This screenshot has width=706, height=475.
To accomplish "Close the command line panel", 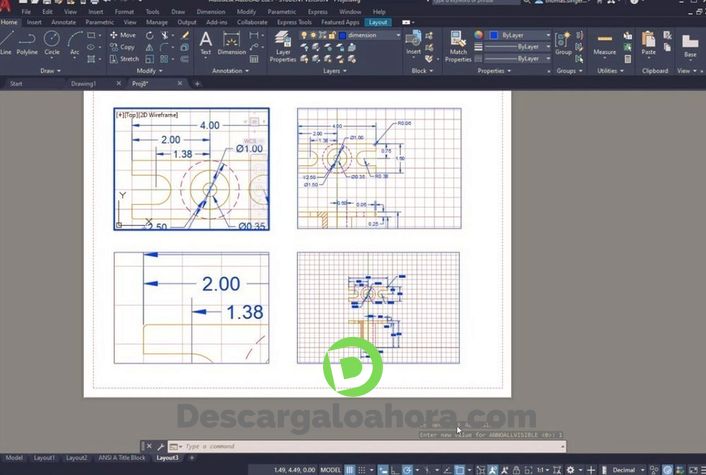I will click(149, 447).
